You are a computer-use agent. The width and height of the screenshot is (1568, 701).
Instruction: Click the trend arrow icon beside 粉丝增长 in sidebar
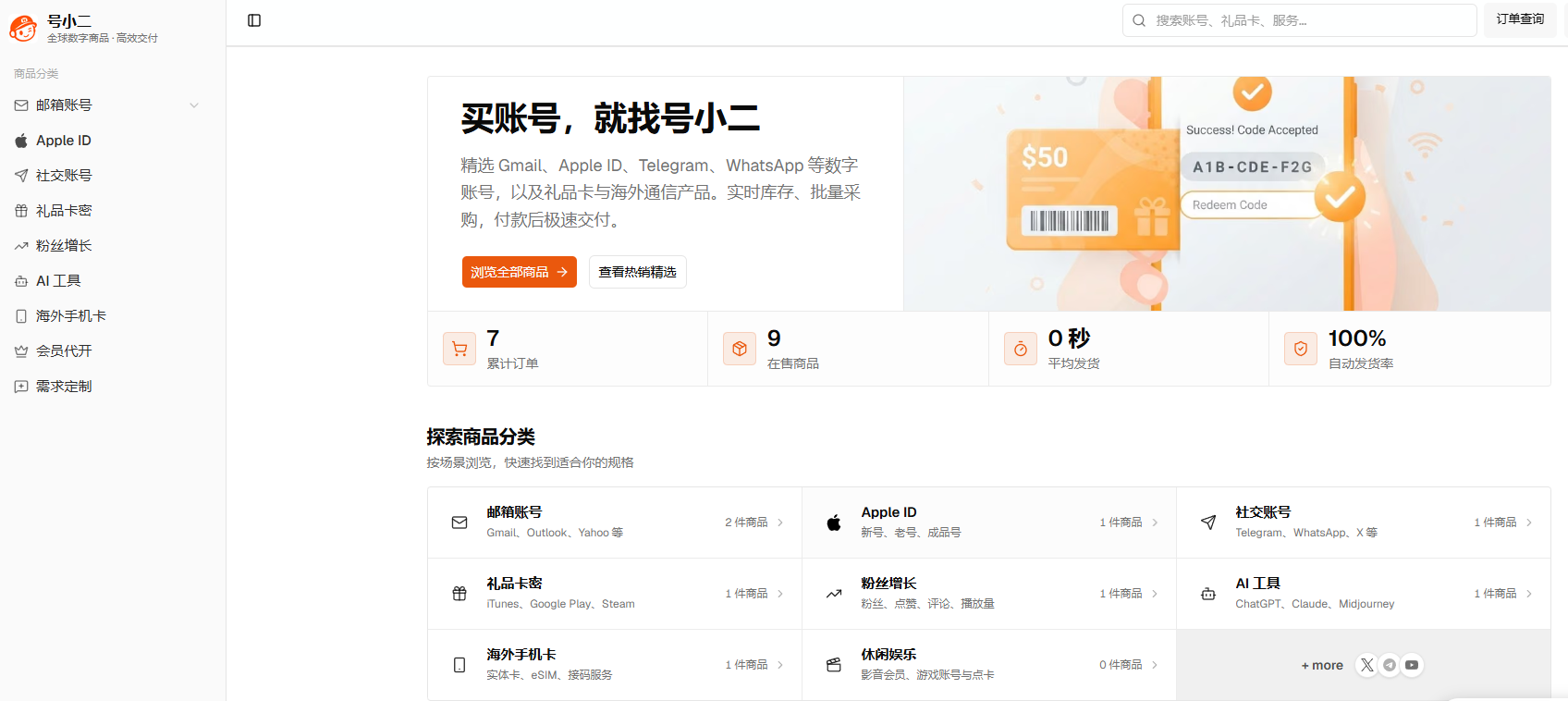pyautogui.click(x=21, y=246)
